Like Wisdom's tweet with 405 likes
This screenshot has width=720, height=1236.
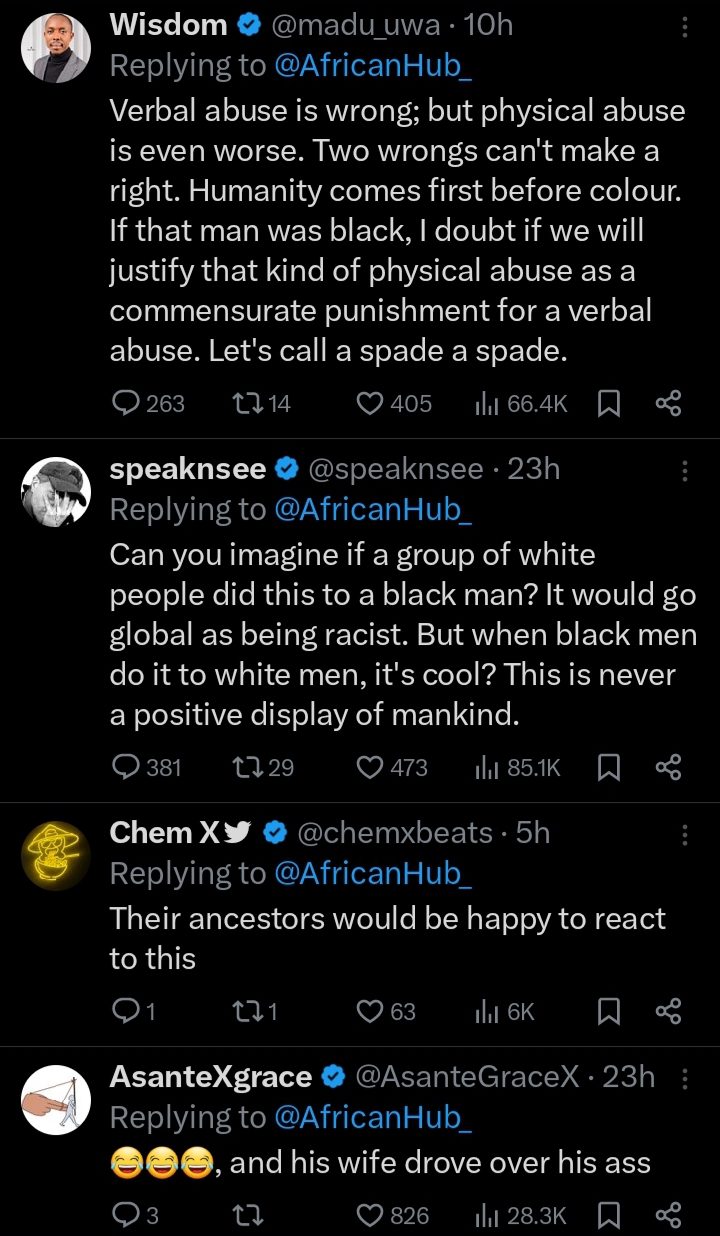click(371, 403)
